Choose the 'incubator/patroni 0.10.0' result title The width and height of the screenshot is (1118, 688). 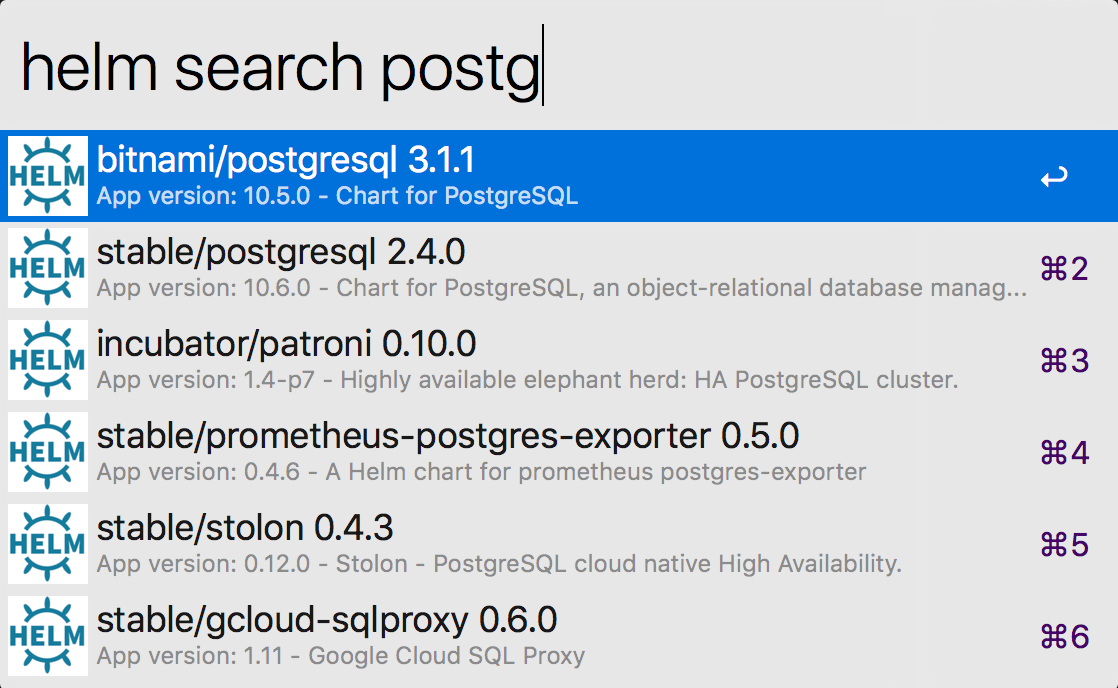[286, 344]
